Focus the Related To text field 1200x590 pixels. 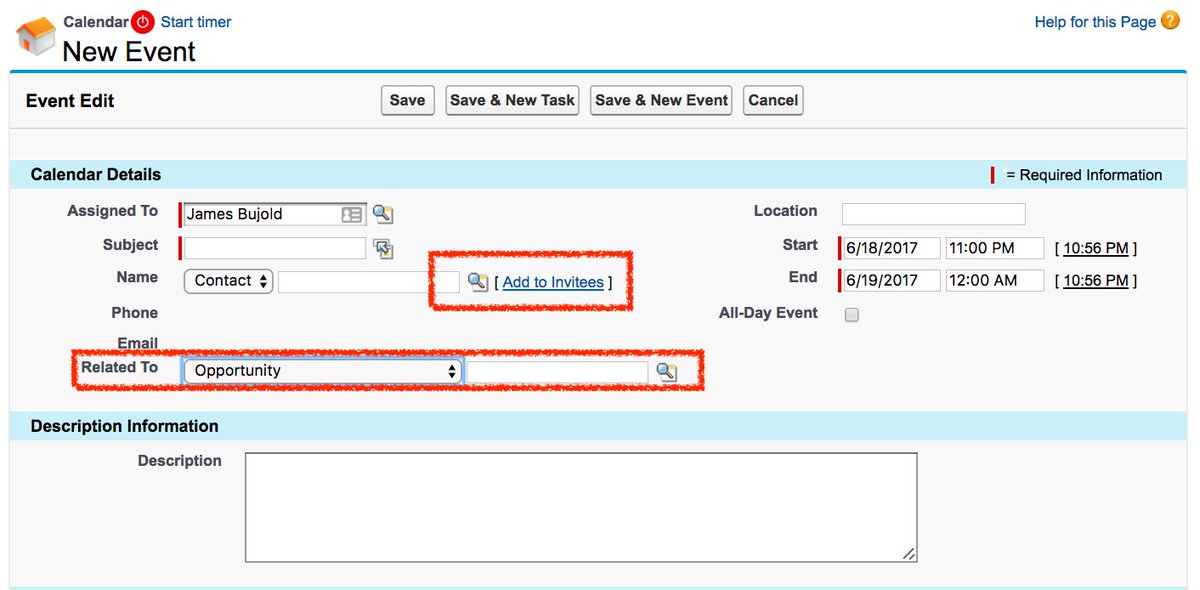pos(557,372)
